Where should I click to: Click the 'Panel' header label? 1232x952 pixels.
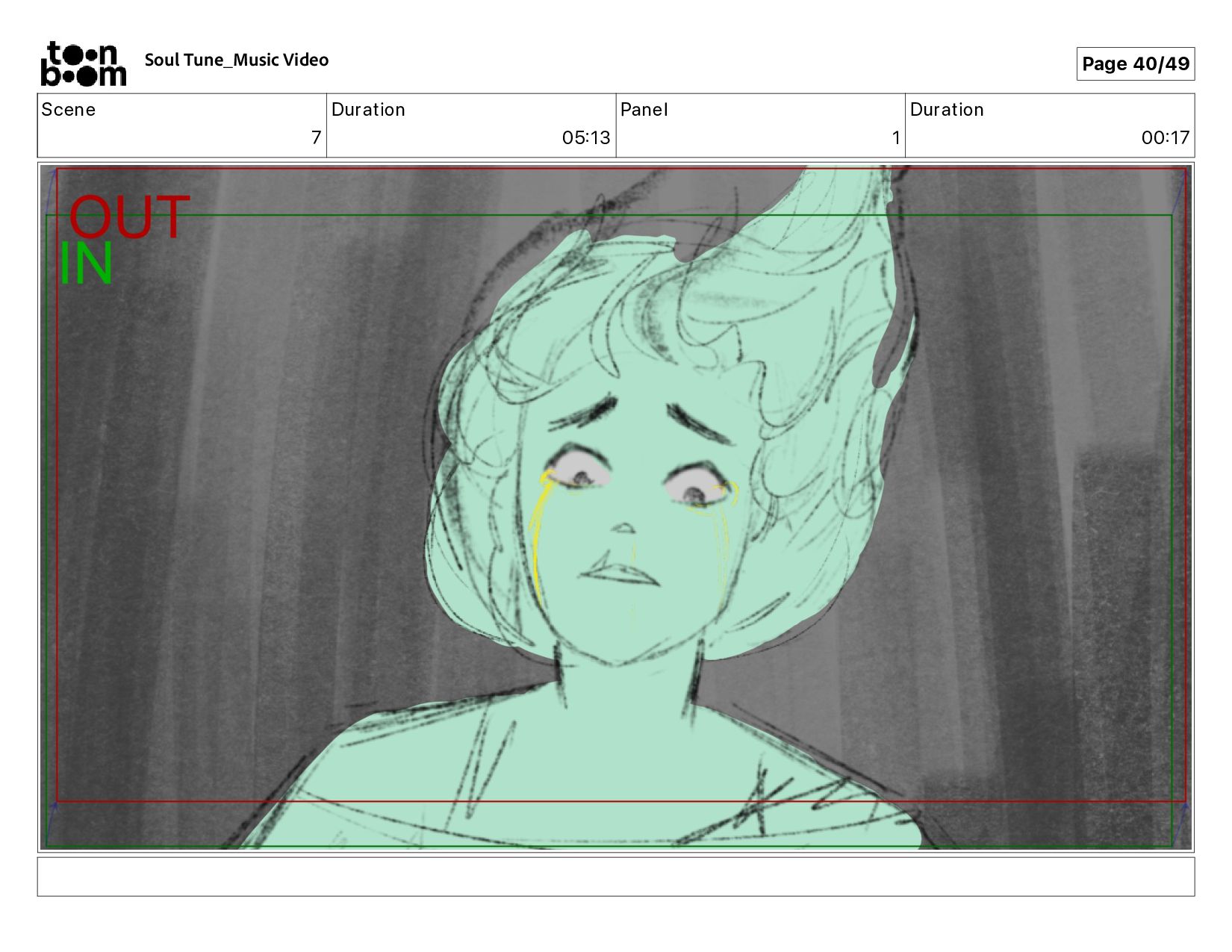[644, 110]
